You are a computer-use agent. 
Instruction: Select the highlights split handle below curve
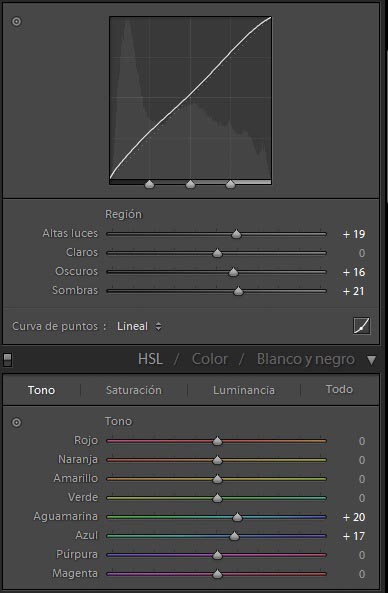230,184
